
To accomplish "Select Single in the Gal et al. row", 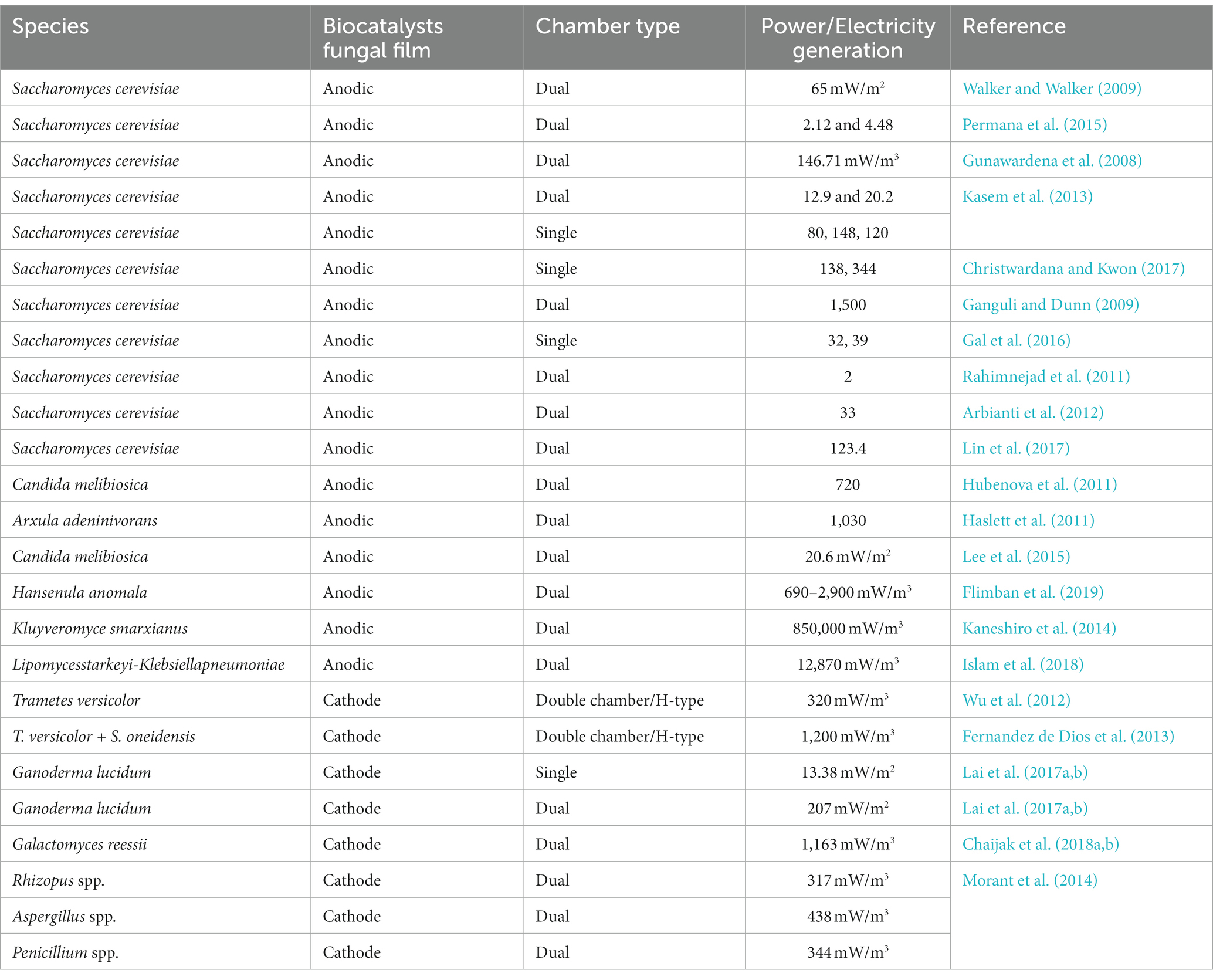I will point(556,341).
